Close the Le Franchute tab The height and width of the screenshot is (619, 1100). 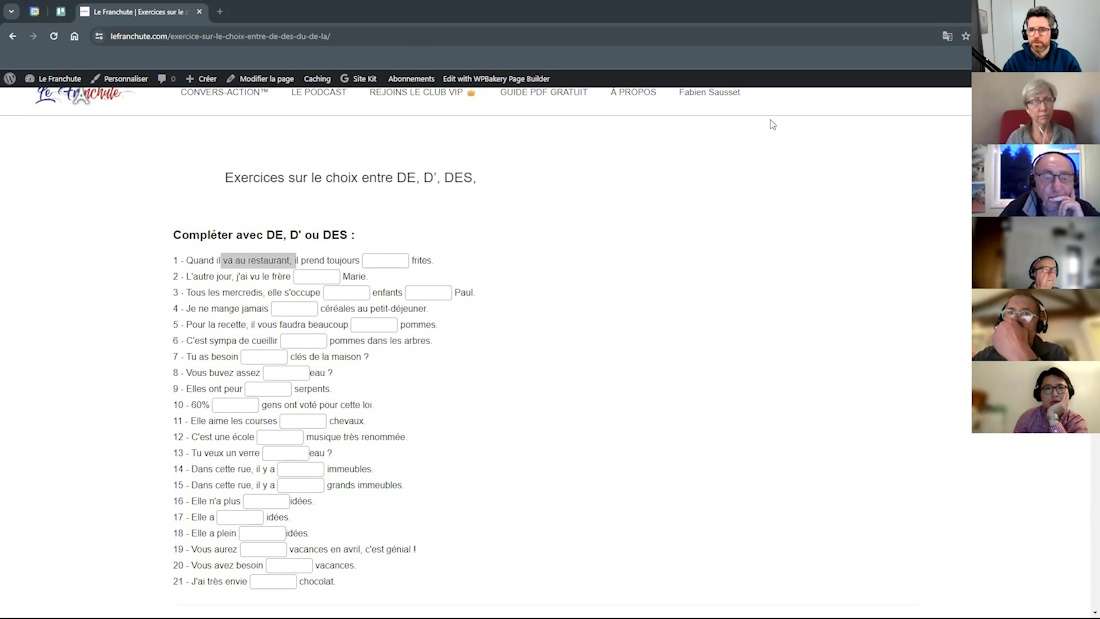coord(199,12)
